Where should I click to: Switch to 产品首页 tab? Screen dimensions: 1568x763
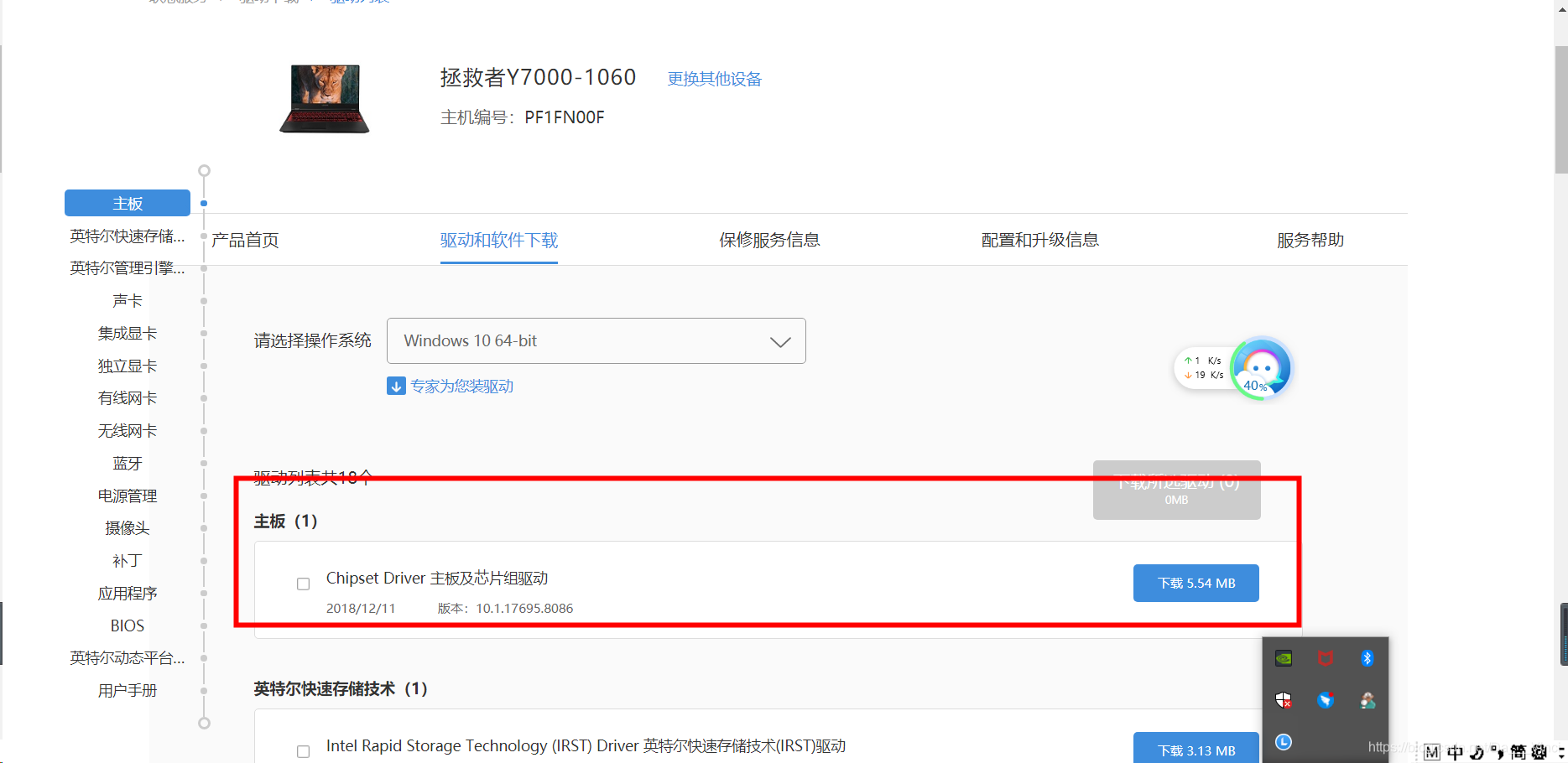[245, 240]
